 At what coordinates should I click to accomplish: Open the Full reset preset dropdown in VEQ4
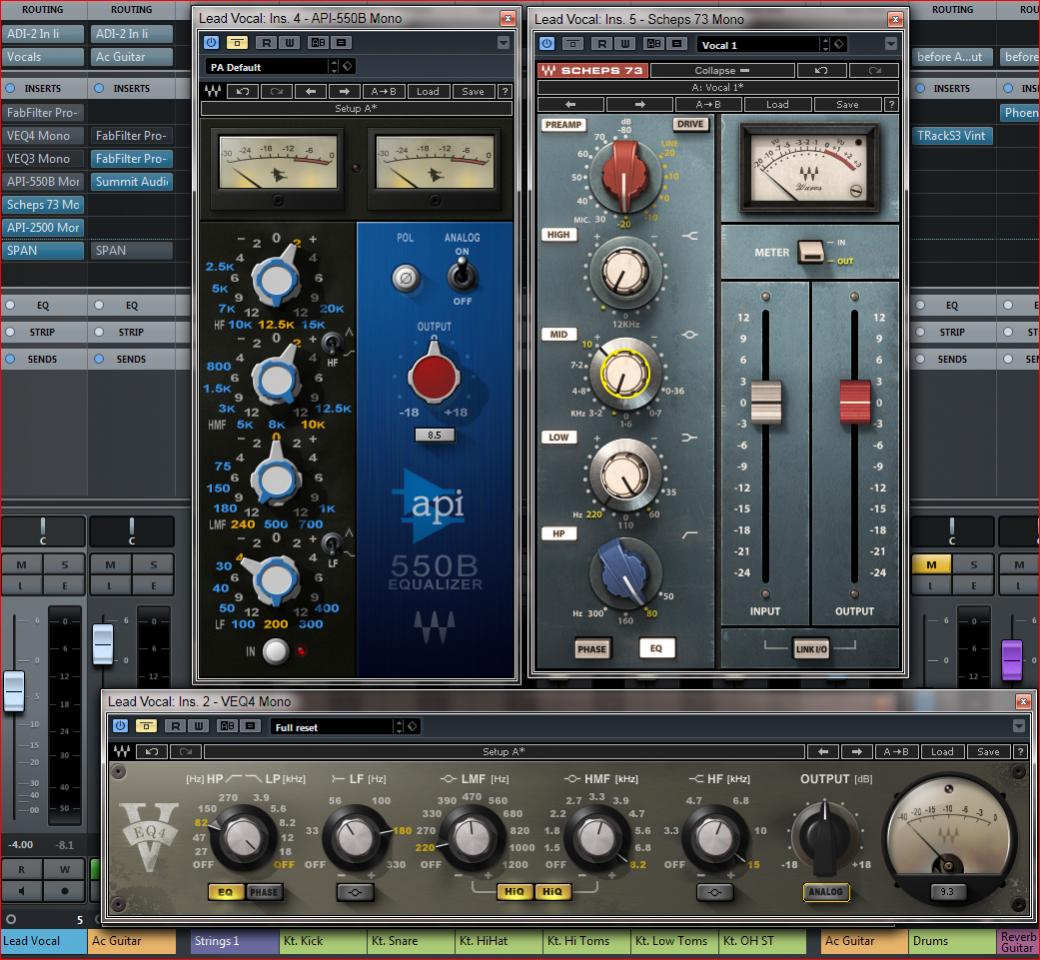pyautogui.click(x=332, y=727)
